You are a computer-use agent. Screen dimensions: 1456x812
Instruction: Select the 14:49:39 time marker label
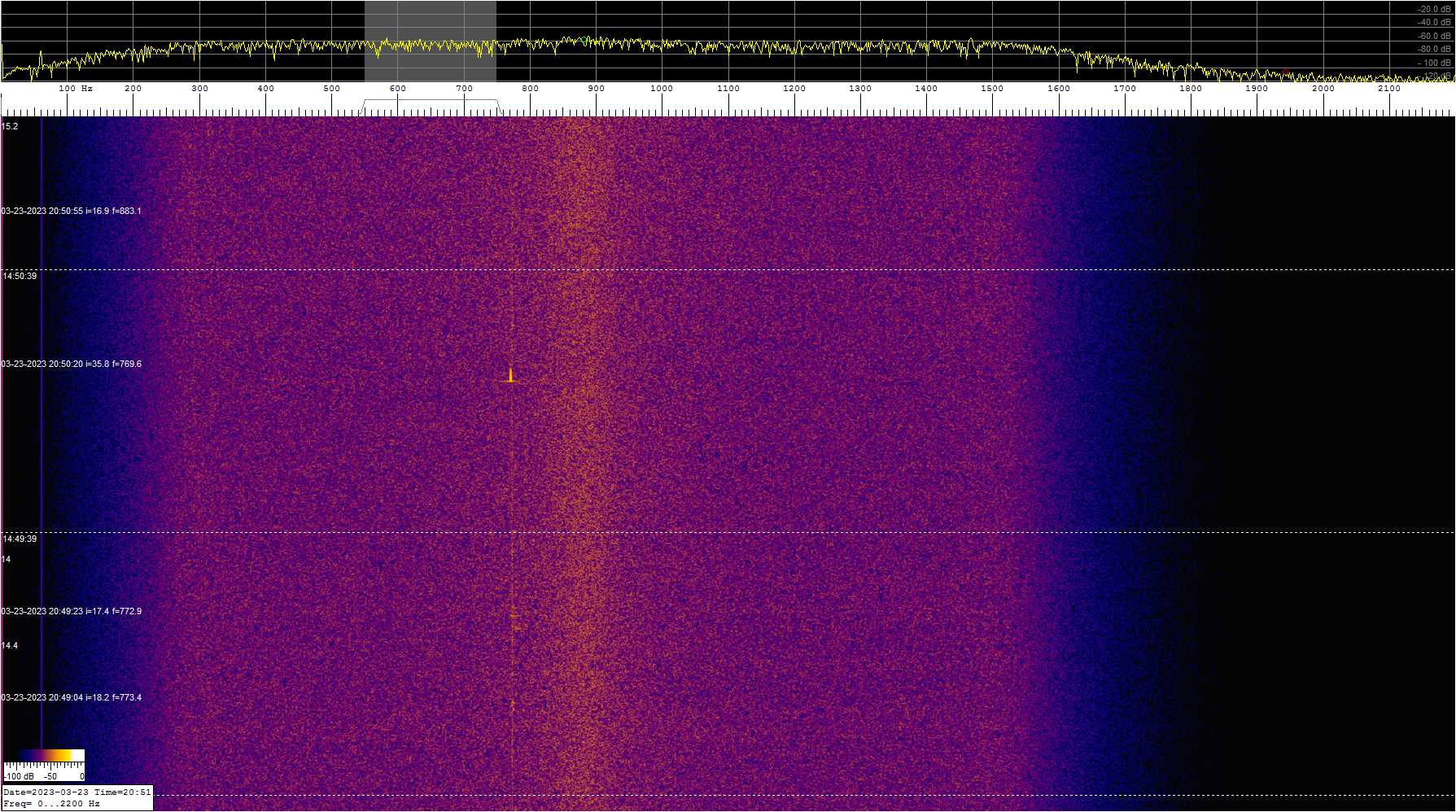tap(20, 539)
